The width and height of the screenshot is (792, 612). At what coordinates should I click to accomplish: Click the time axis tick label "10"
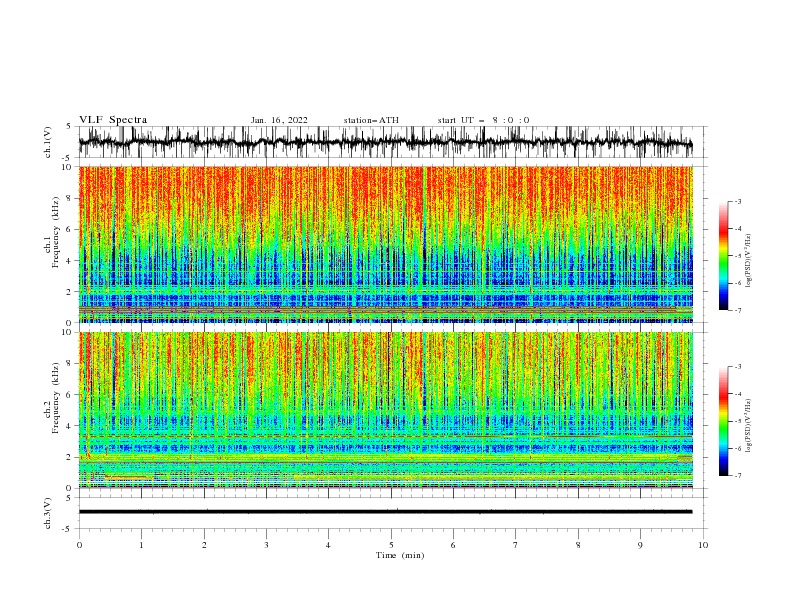click(x=703, y=545)
